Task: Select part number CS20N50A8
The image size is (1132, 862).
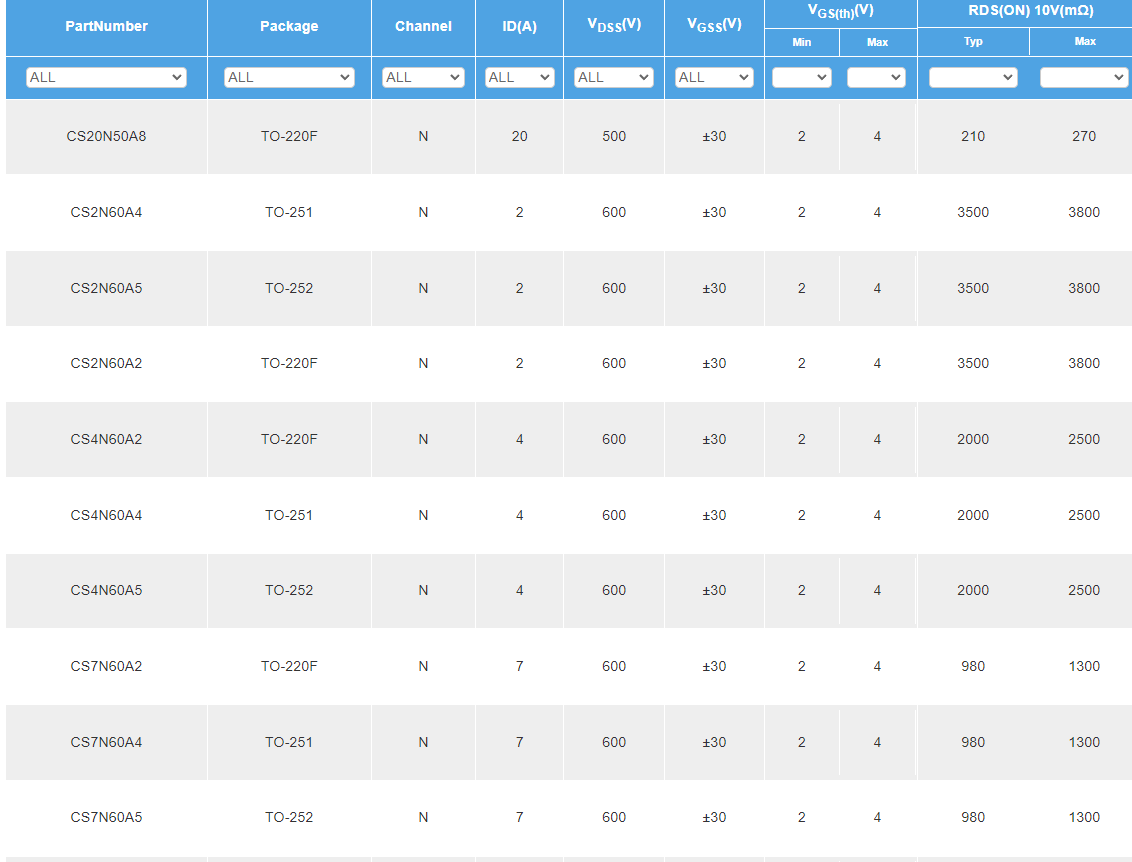Action: pyautogui.click(x=106, y=136)
